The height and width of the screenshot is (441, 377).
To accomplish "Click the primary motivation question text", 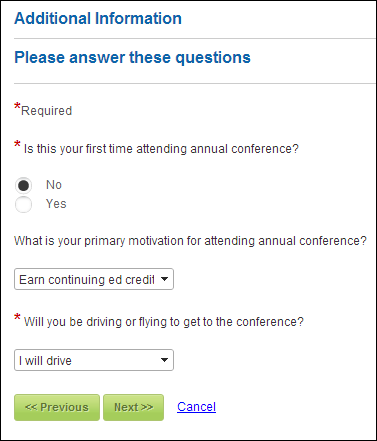I will click(x=190, y=241).
